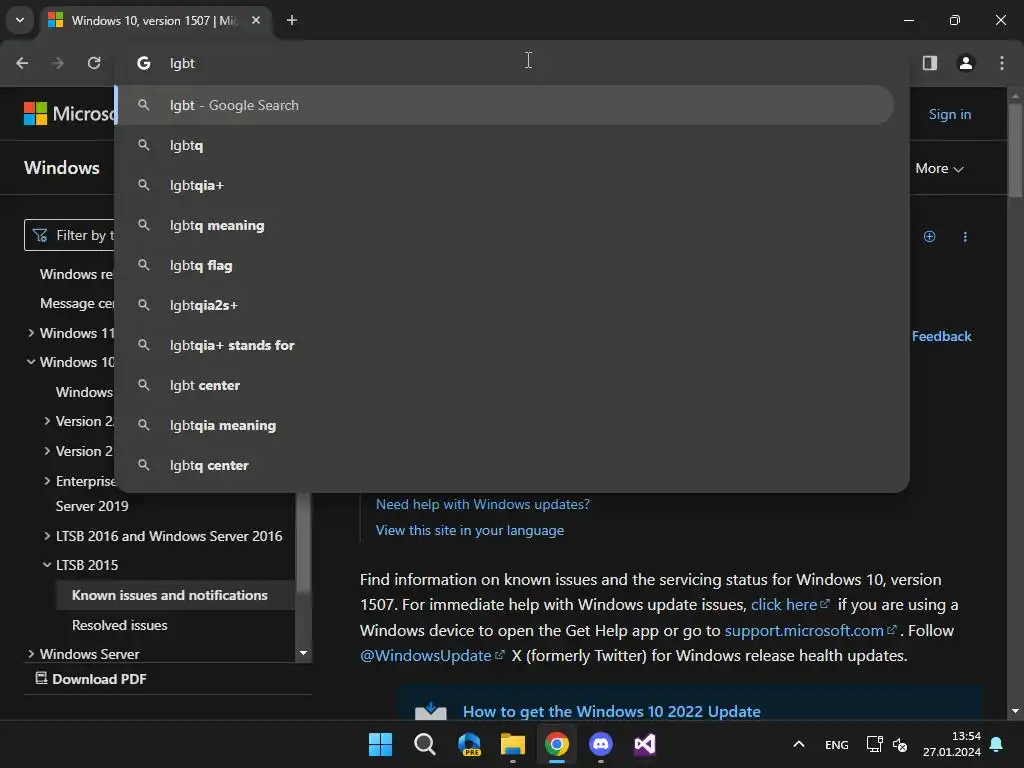Choose the lgbtq suggestion
Viewport: 1024px width, 768px height.
pyautogui.click(x=505, y=146)
